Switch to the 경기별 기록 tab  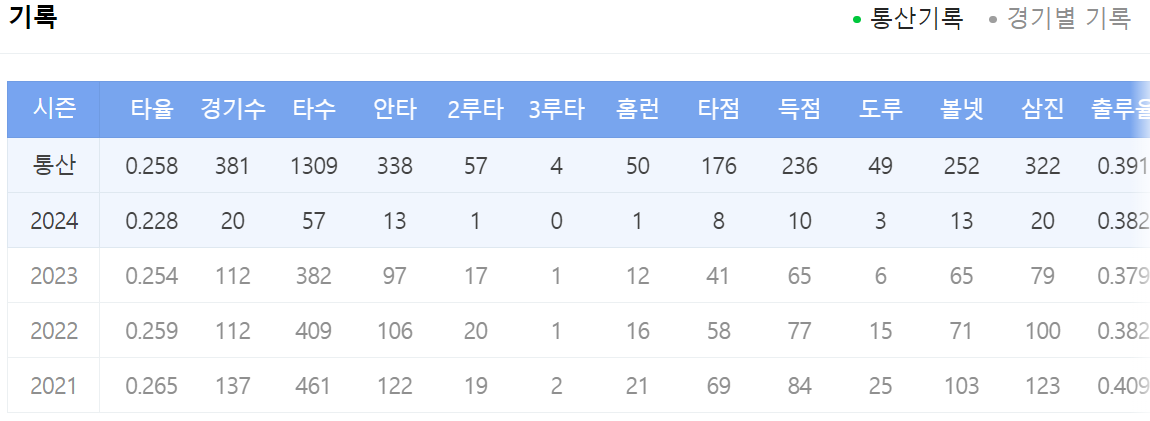point(1069,18)
